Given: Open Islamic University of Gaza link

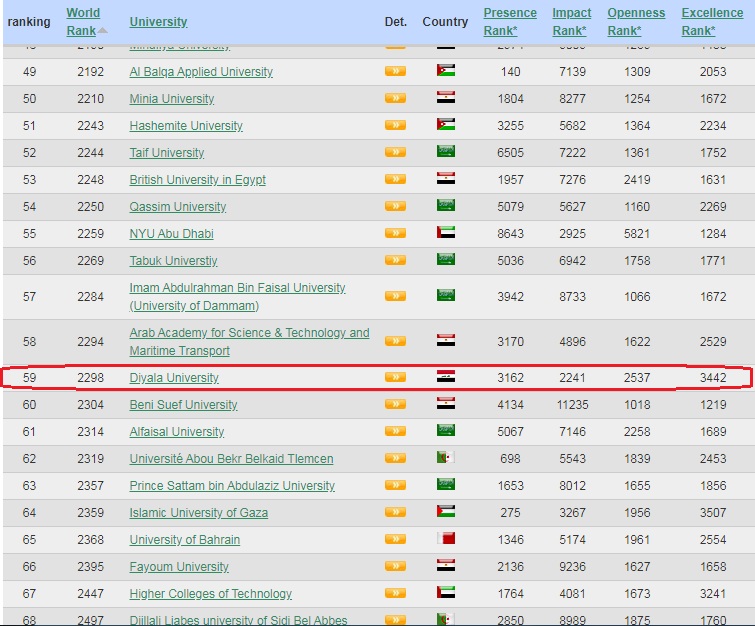Looking at the screenshot, I should coord(198,512).
